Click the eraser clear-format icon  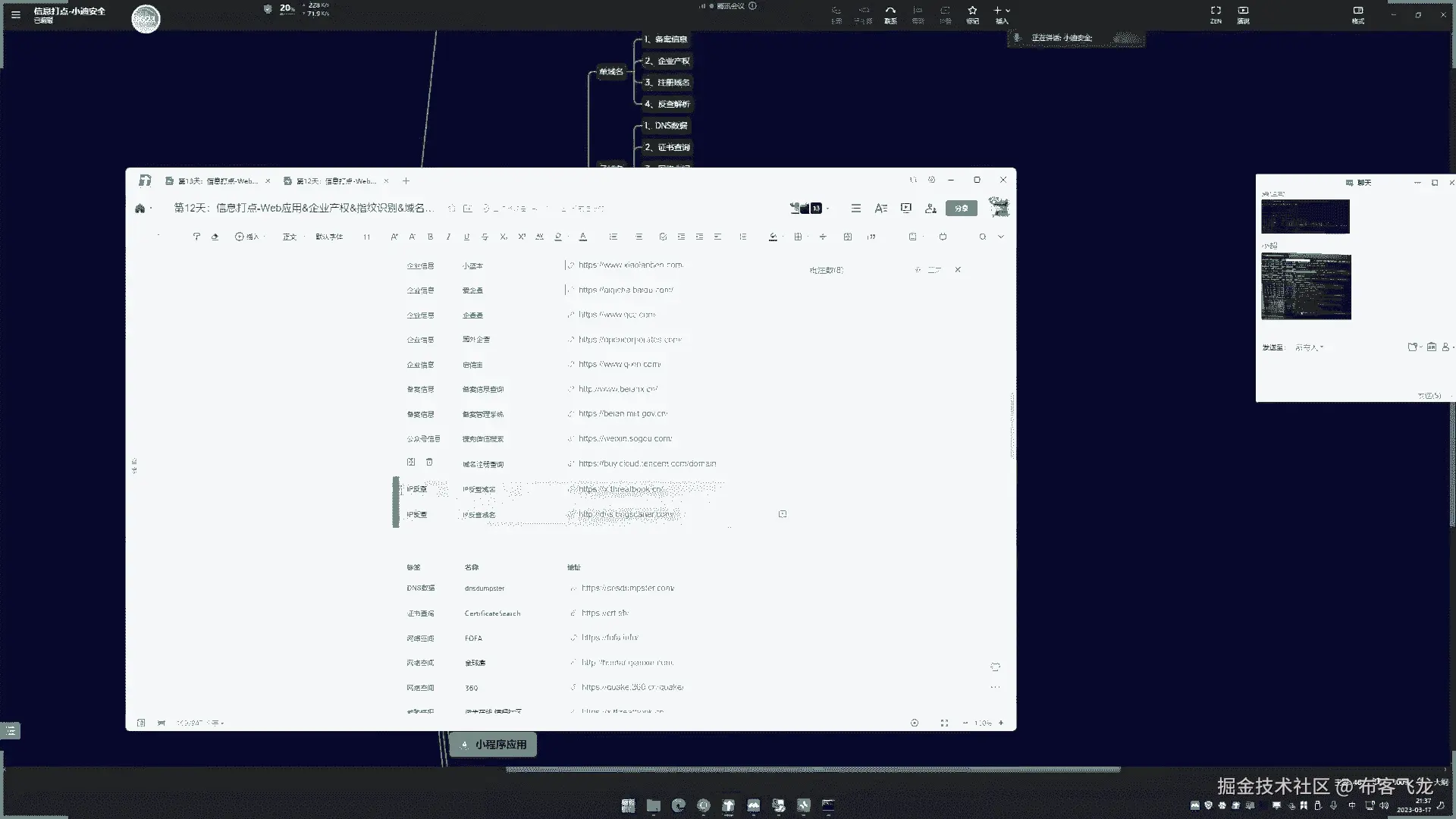pos(215,237)
